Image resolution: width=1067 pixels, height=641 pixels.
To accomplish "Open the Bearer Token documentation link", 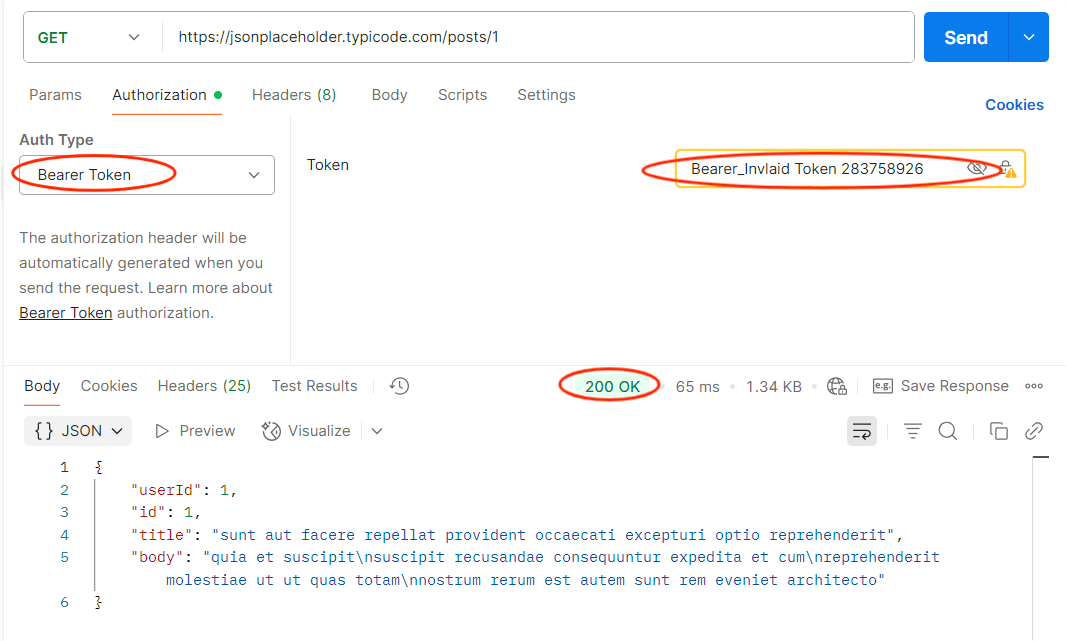I will (x=65, y=312).
